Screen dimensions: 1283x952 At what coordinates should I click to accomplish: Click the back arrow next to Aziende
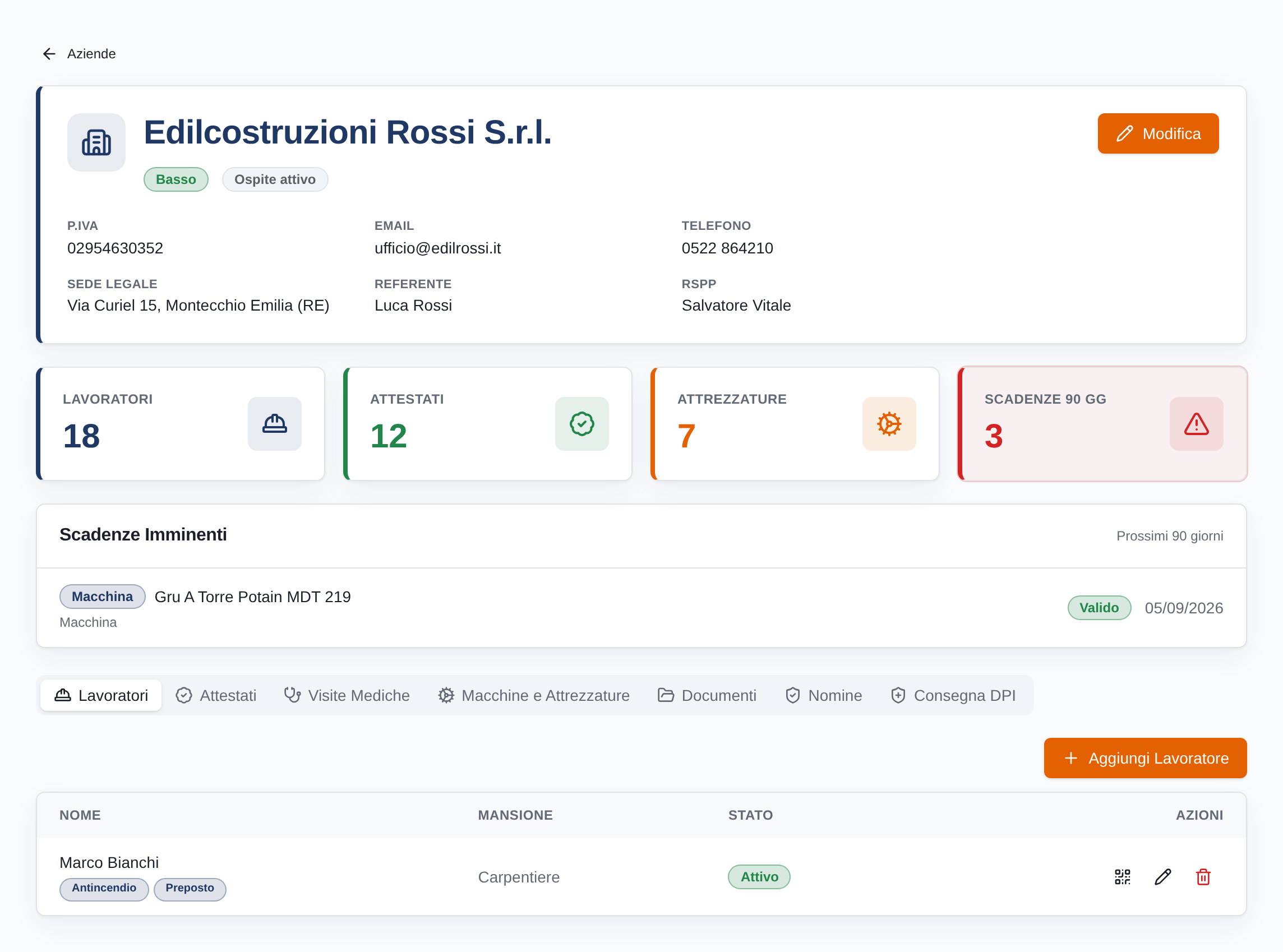(49, 54)
